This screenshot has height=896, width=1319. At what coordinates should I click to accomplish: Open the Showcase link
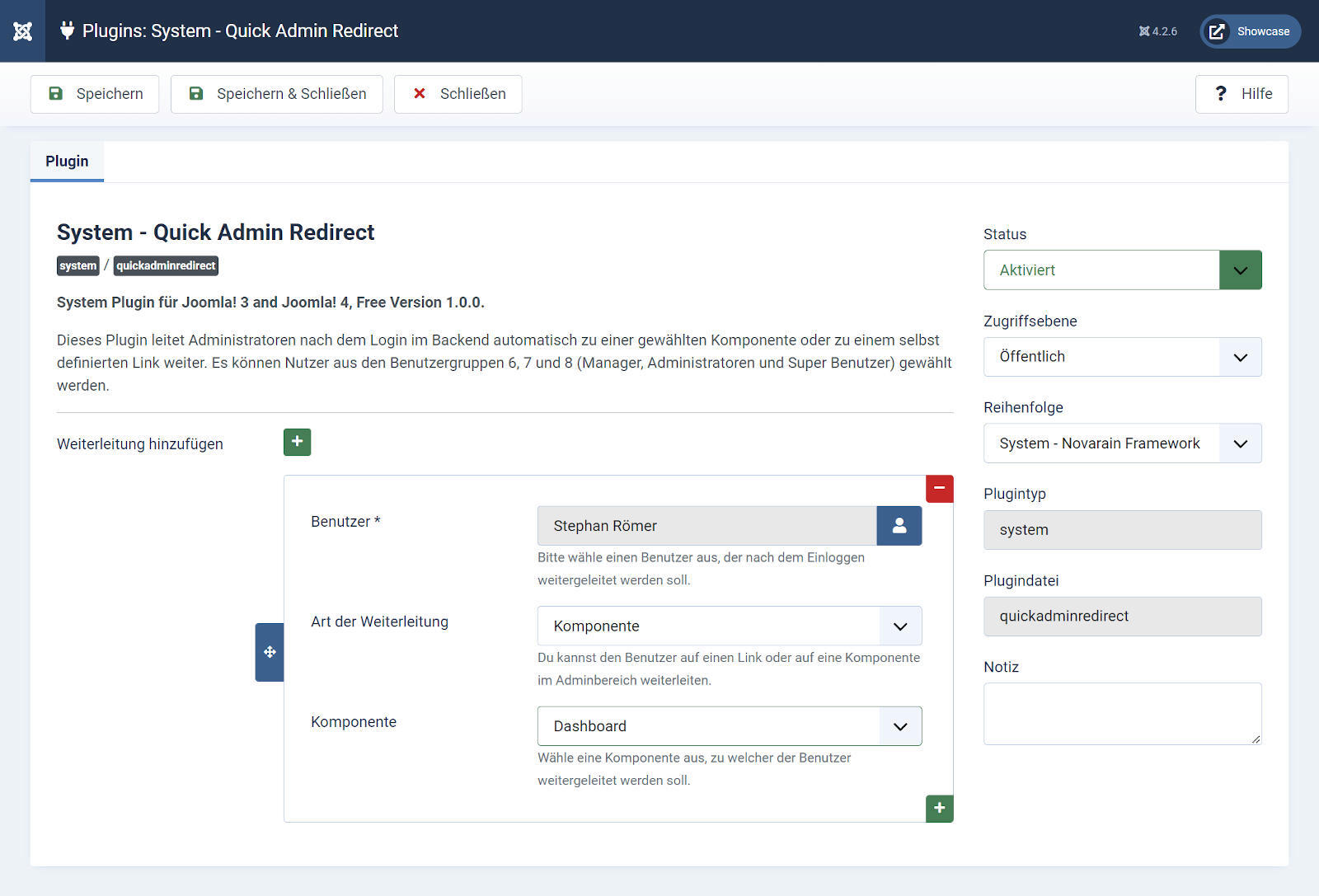pyautogui.click(x=1250, y=31)
